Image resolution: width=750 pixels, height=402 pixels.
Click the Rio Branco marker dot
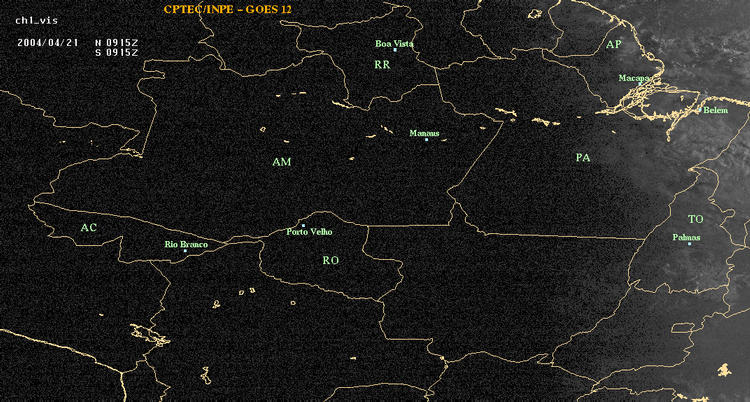coord(185,251)
